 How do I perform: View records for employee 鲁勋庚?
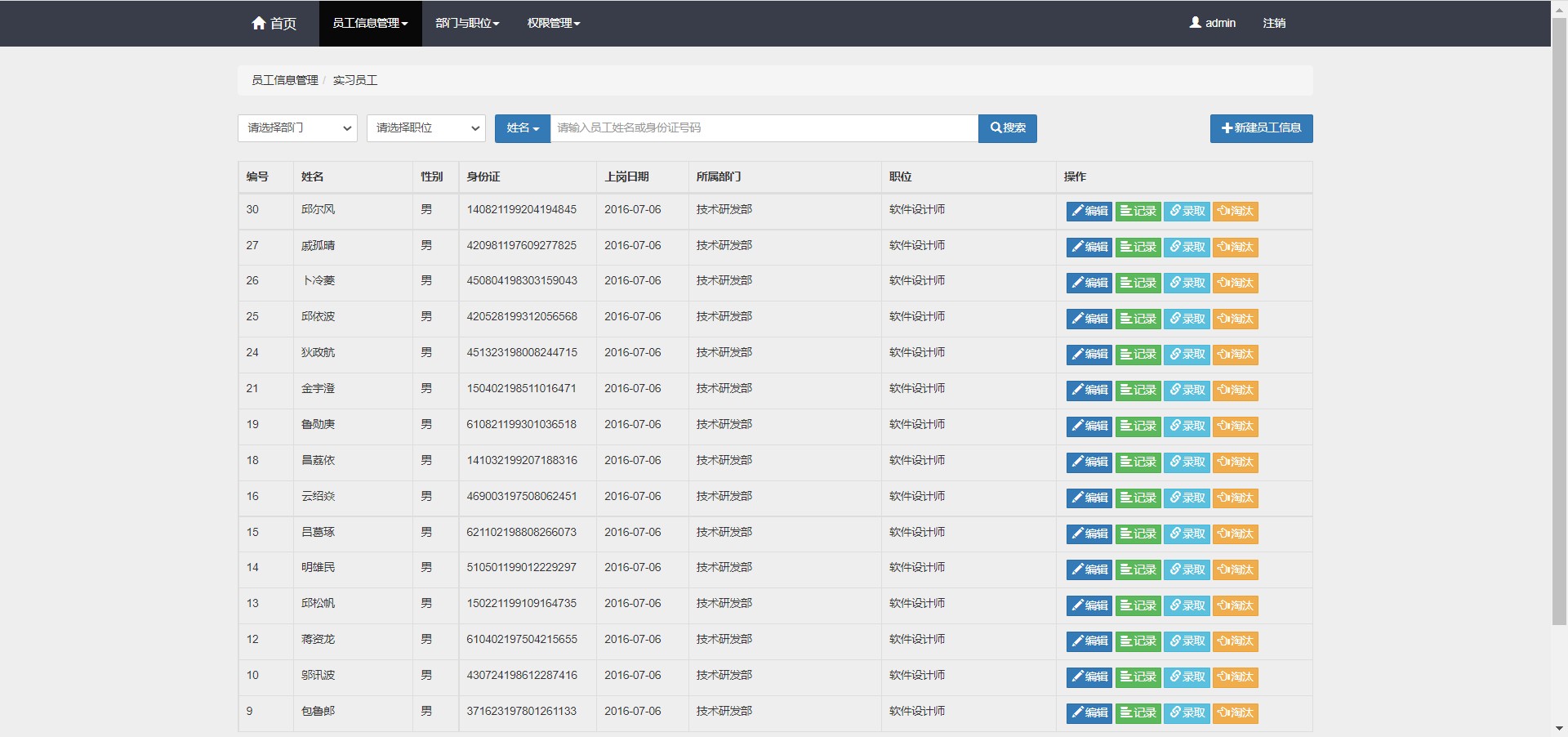[x=1138, y=426]
